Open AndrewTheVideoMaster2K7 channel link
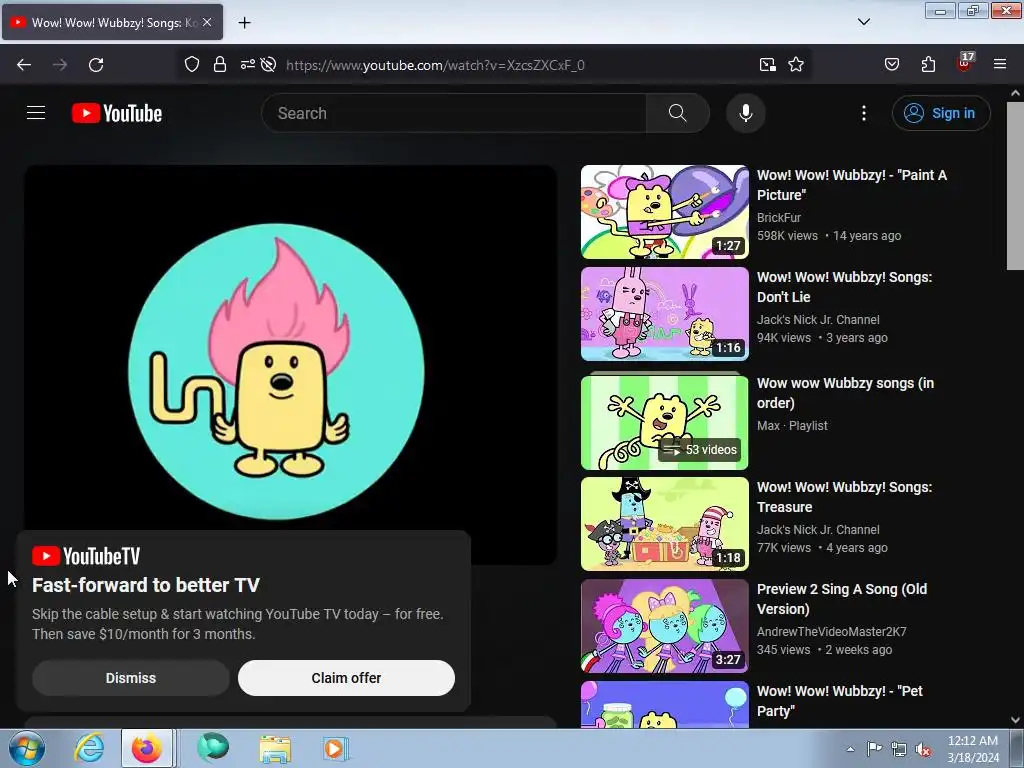The image size is (1024, 768). [x=831, y=632]
